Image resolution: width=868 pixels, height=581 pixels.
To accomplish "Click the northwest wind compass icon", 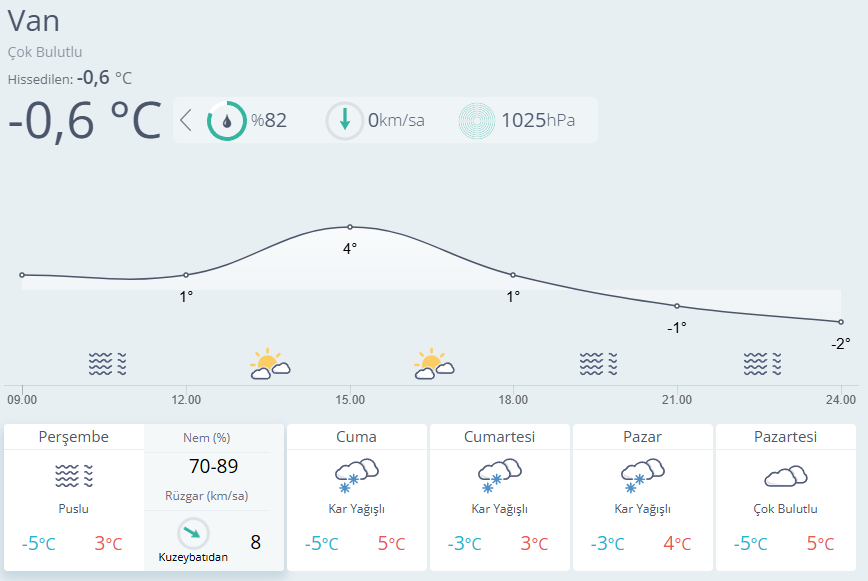I will (x=193, y=533).
